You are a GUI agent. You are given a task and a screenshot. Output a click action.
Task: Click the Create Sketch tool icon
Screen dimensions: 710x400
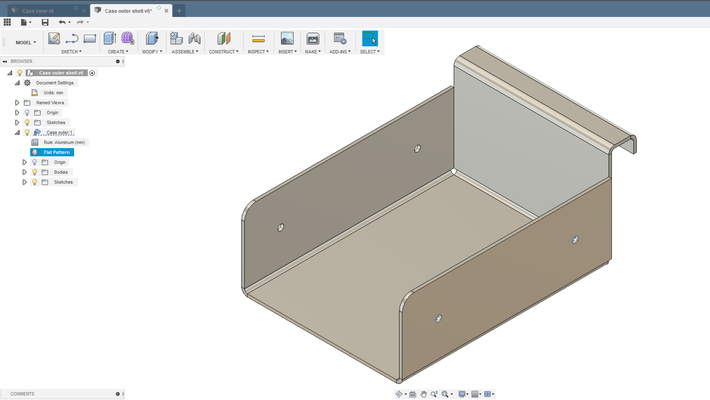pyautogui.click(x=54, y=39)
